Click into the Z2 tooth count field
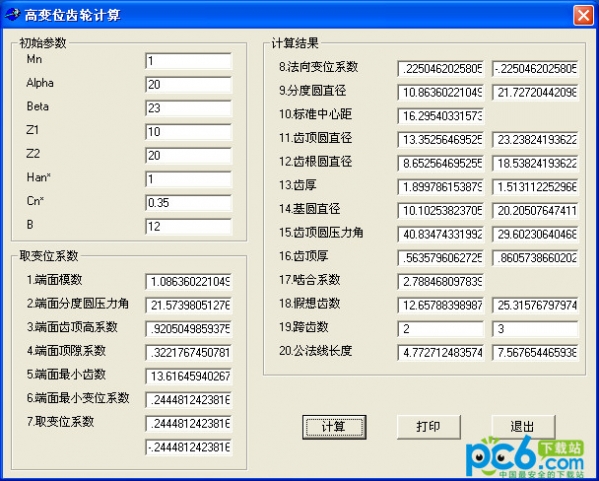The width and height of the screenshot is (599, 481). tap(188, 156)
